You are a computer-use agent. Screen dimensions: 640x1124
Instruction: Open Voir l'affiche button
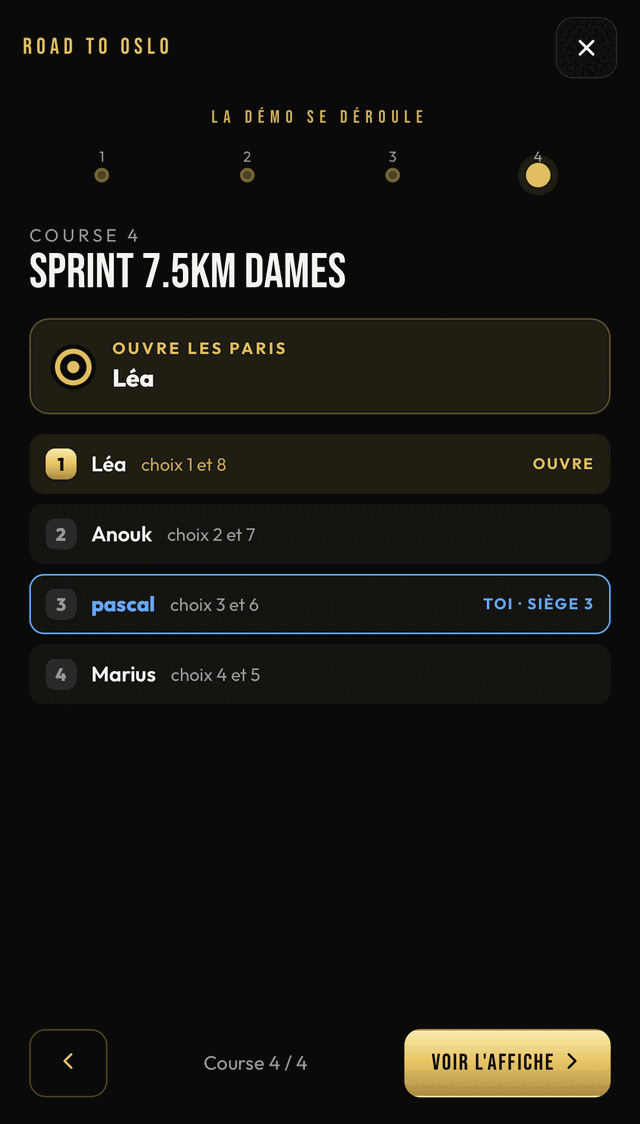click(507, 1063)
